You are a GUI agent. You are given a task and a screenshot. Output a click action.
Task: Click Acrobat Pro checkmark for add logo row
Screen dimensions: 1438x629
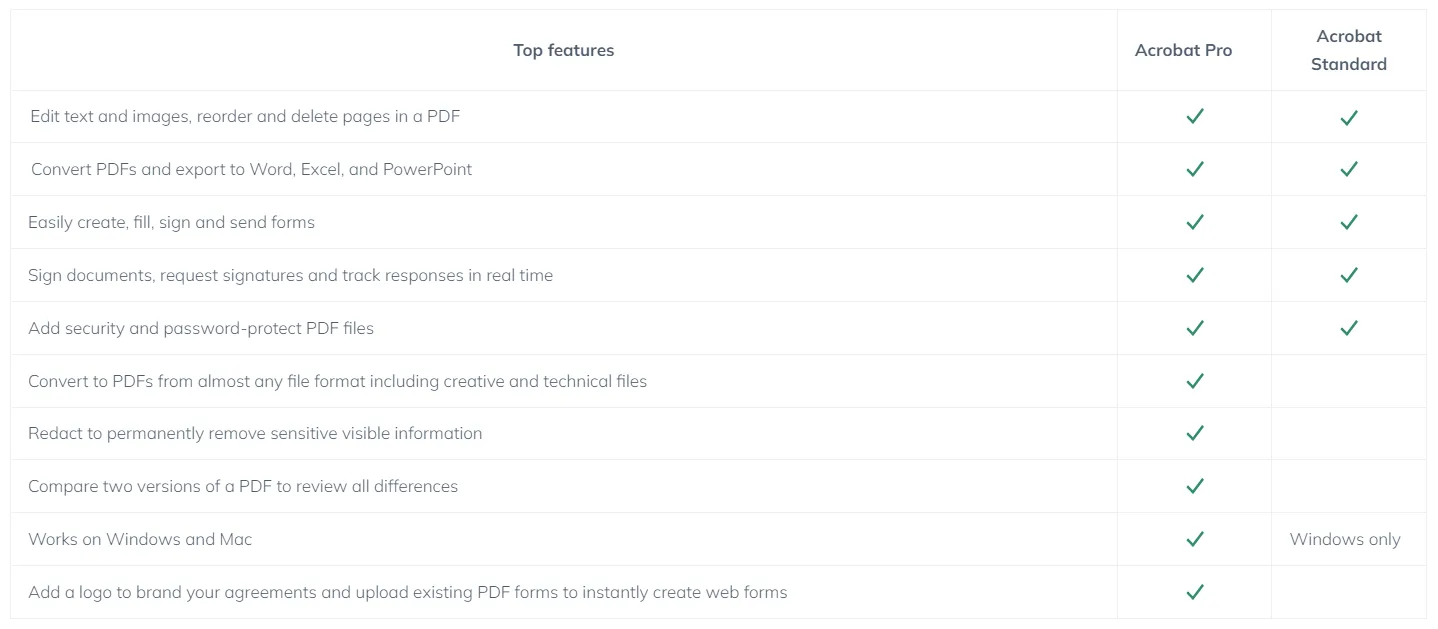pos(1194,592)
